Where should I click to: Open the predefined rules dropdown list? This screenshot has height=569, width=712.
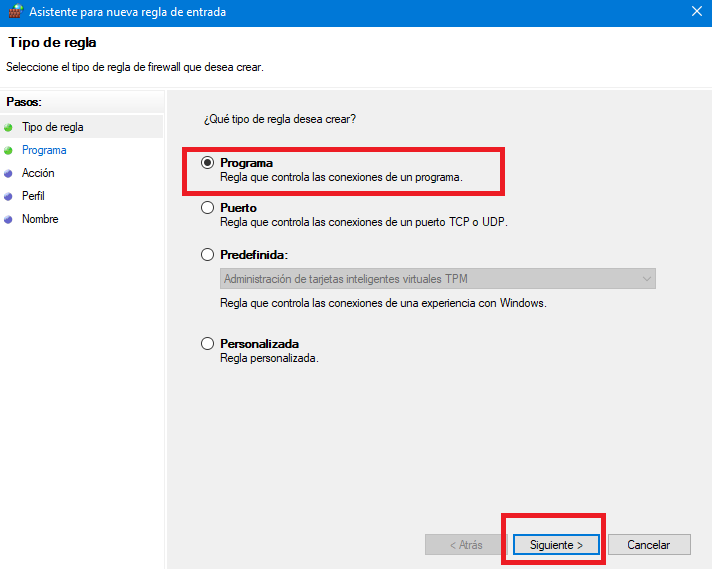tap(438, 278)
